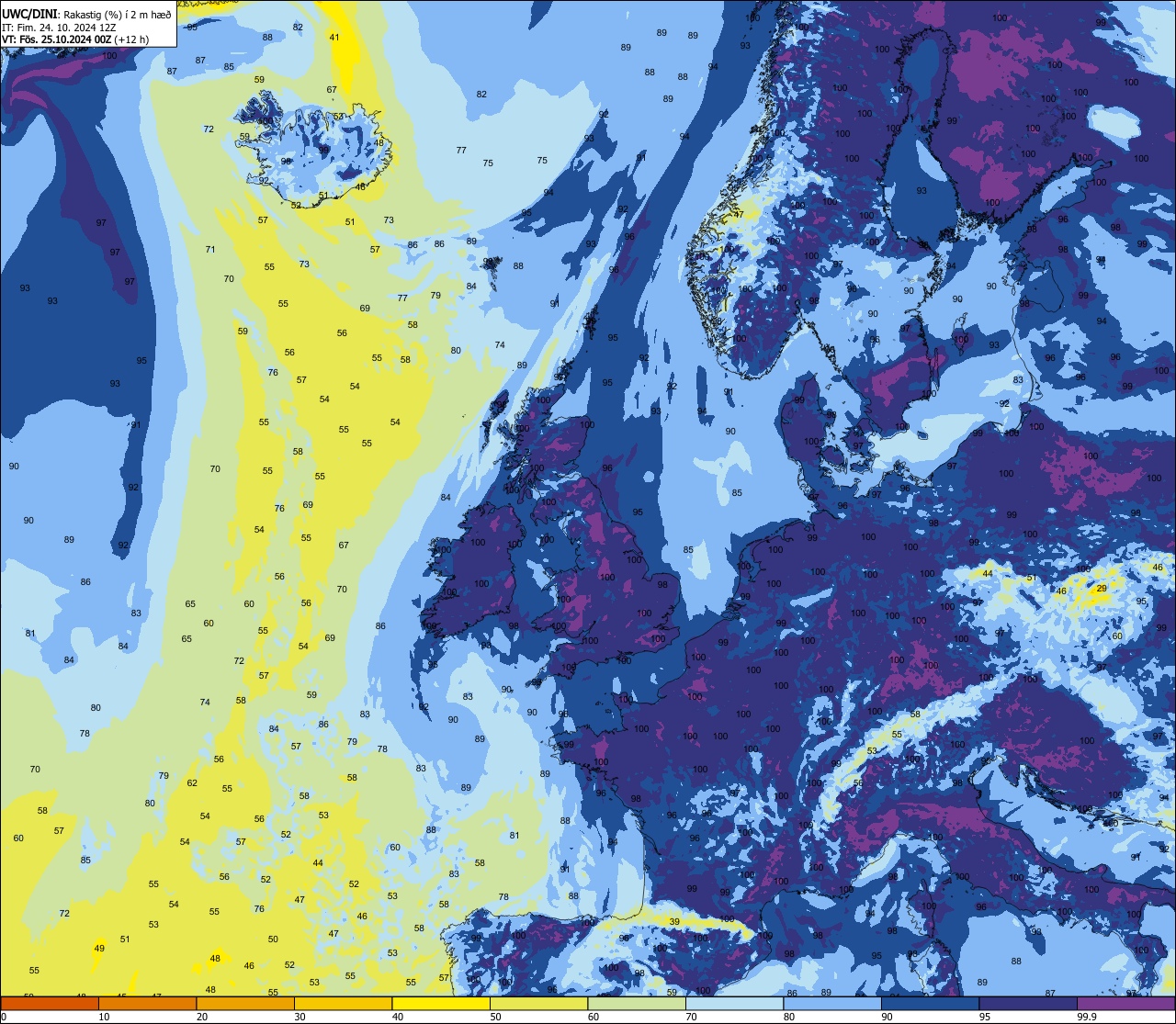This screenshot has height=1024, width=1176.
Task: Click the humidity value '62' in the Atlantic
Action: point(192,783)
